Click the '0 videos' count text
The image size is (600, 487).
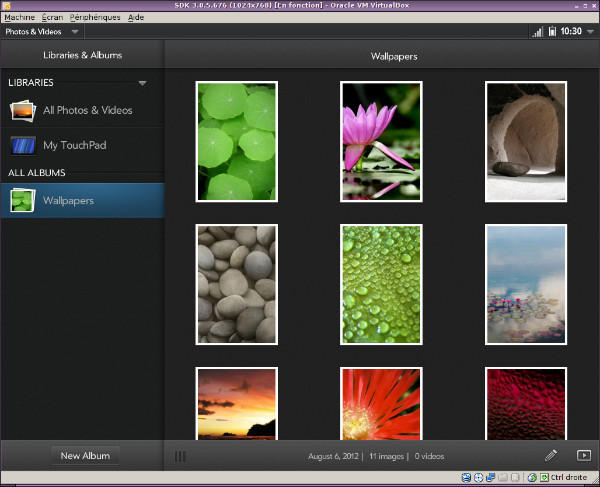click(429, 456)
